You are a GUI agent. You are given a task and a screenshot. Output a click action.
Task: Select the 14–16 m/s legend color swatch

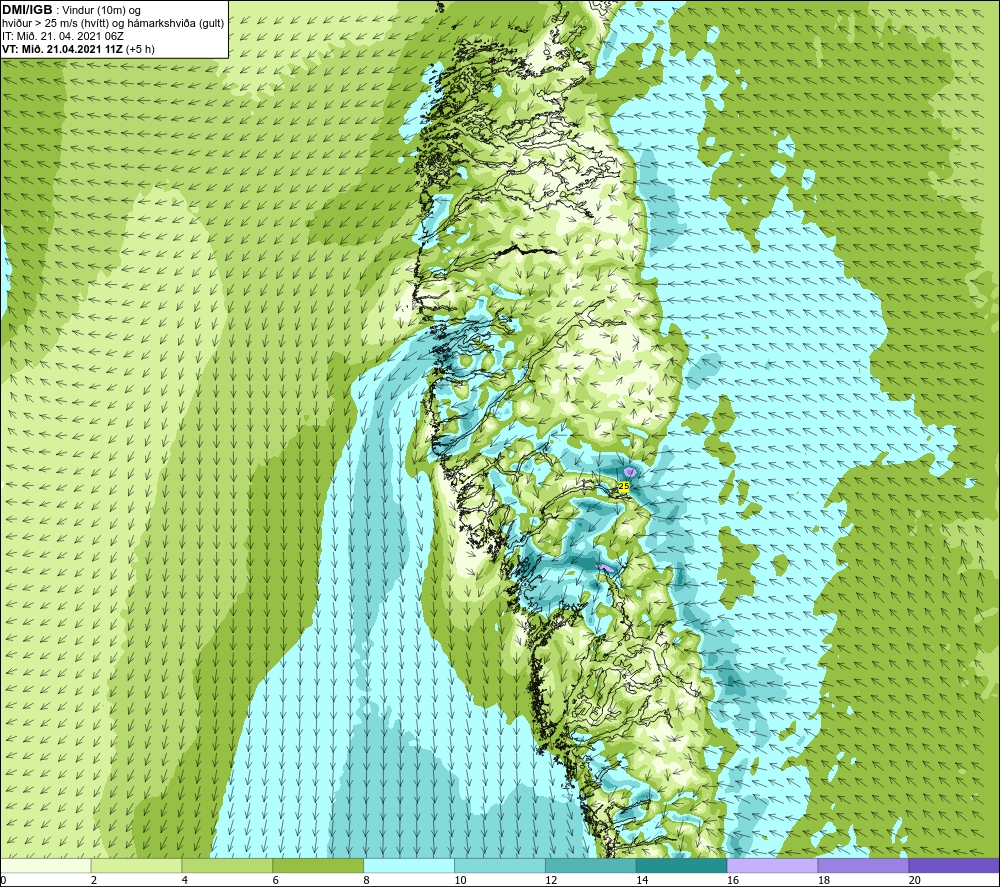pos(682,866)
